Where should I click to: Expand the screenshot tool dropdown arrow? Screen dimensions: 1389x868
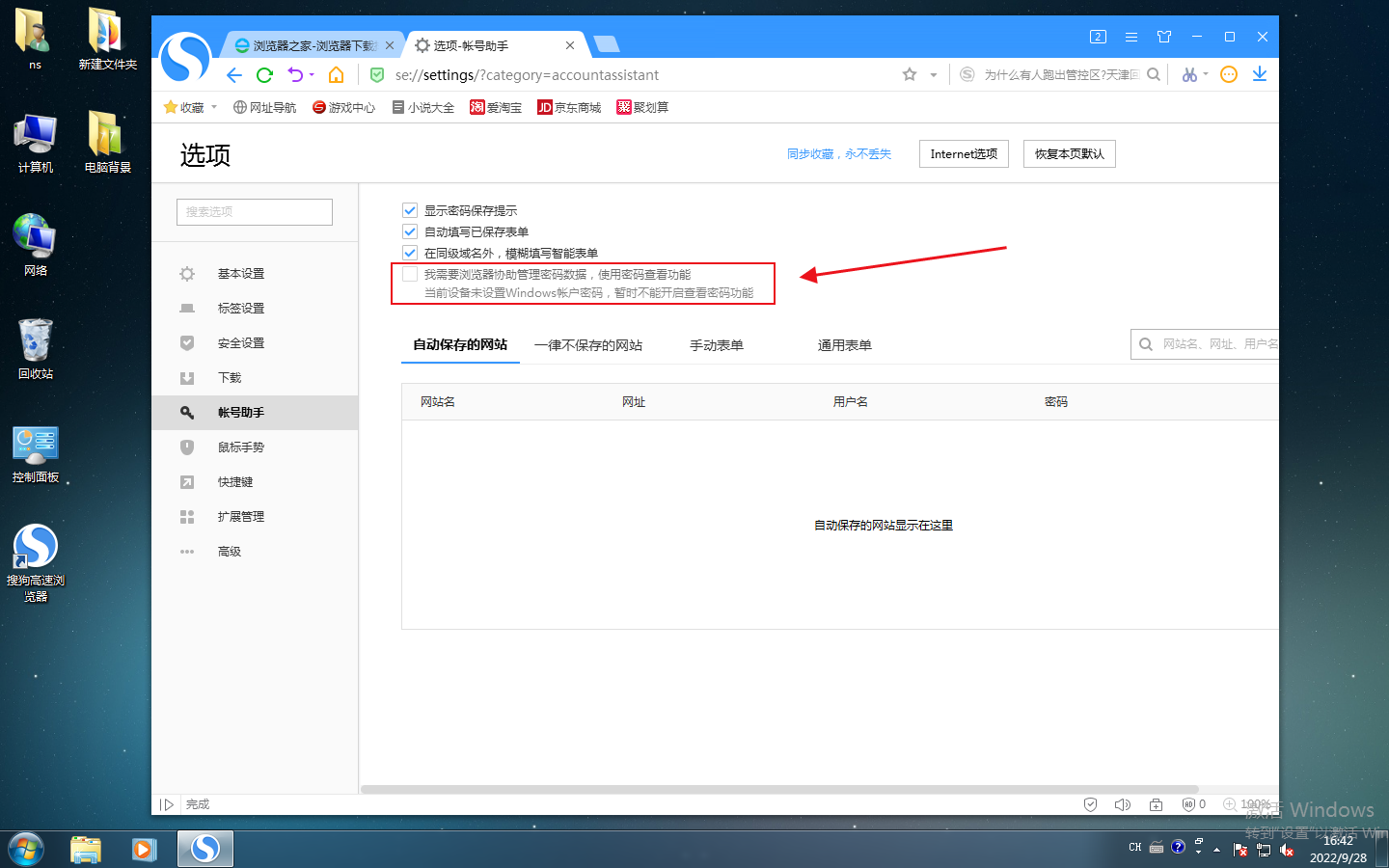(x=1205, y=74)
